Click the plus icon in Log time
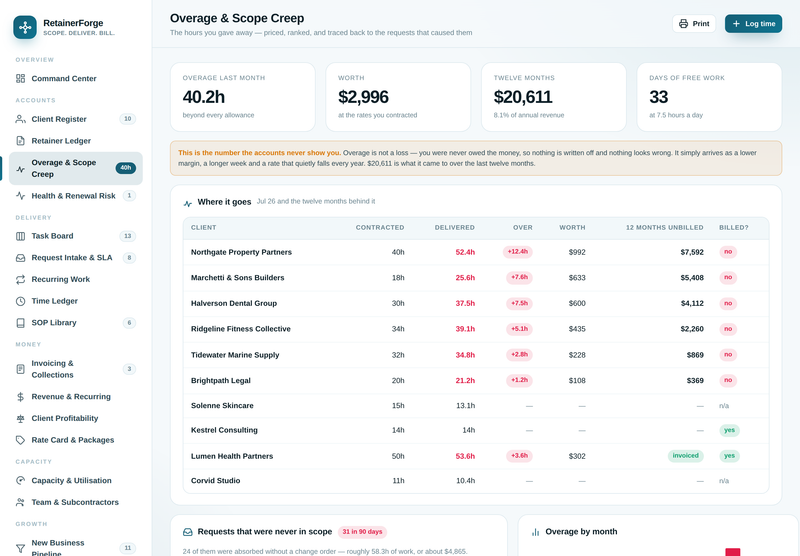 point(736,23)
